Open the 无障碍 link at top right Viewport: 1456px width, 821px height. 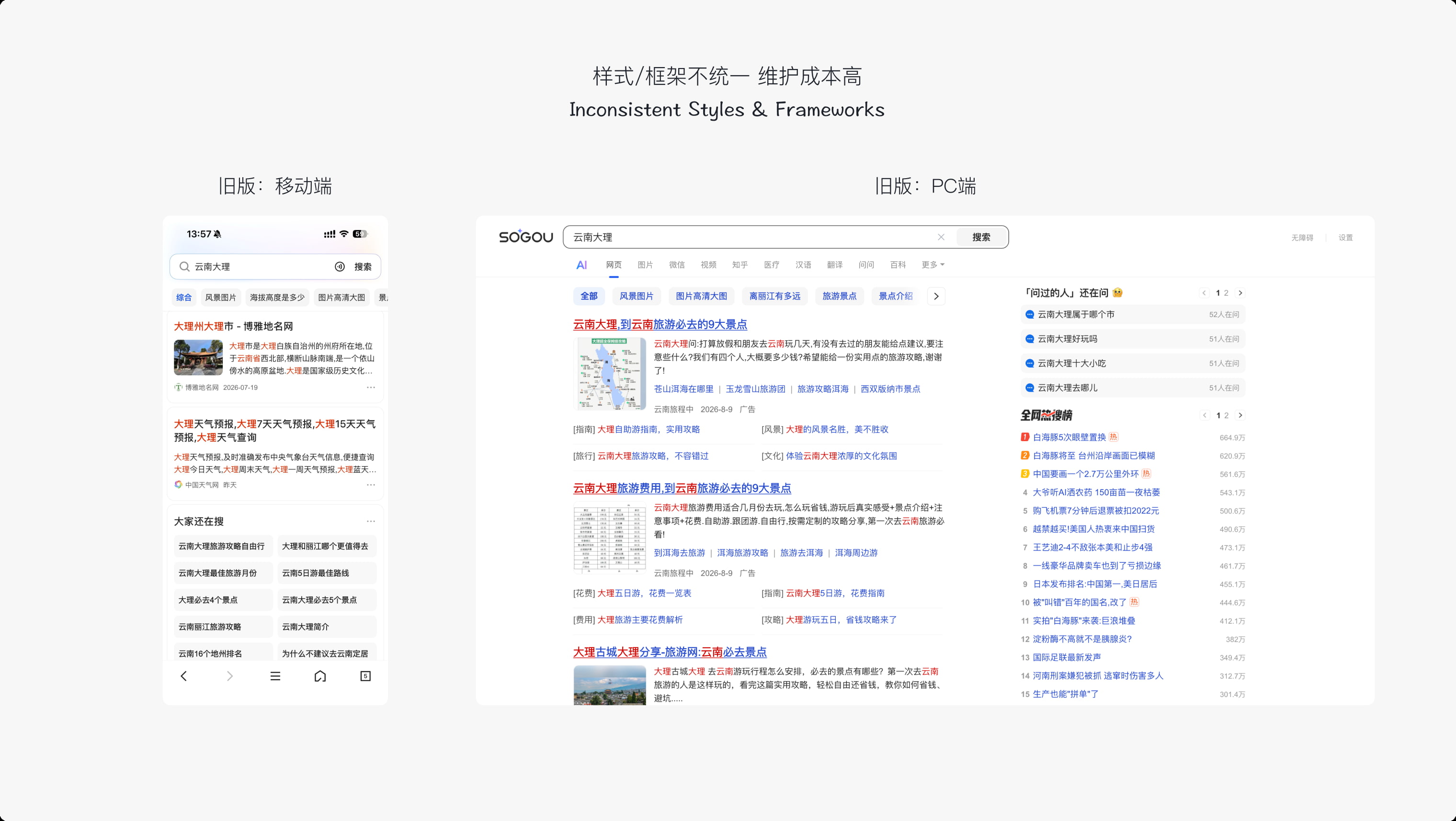pos(1302,238)
